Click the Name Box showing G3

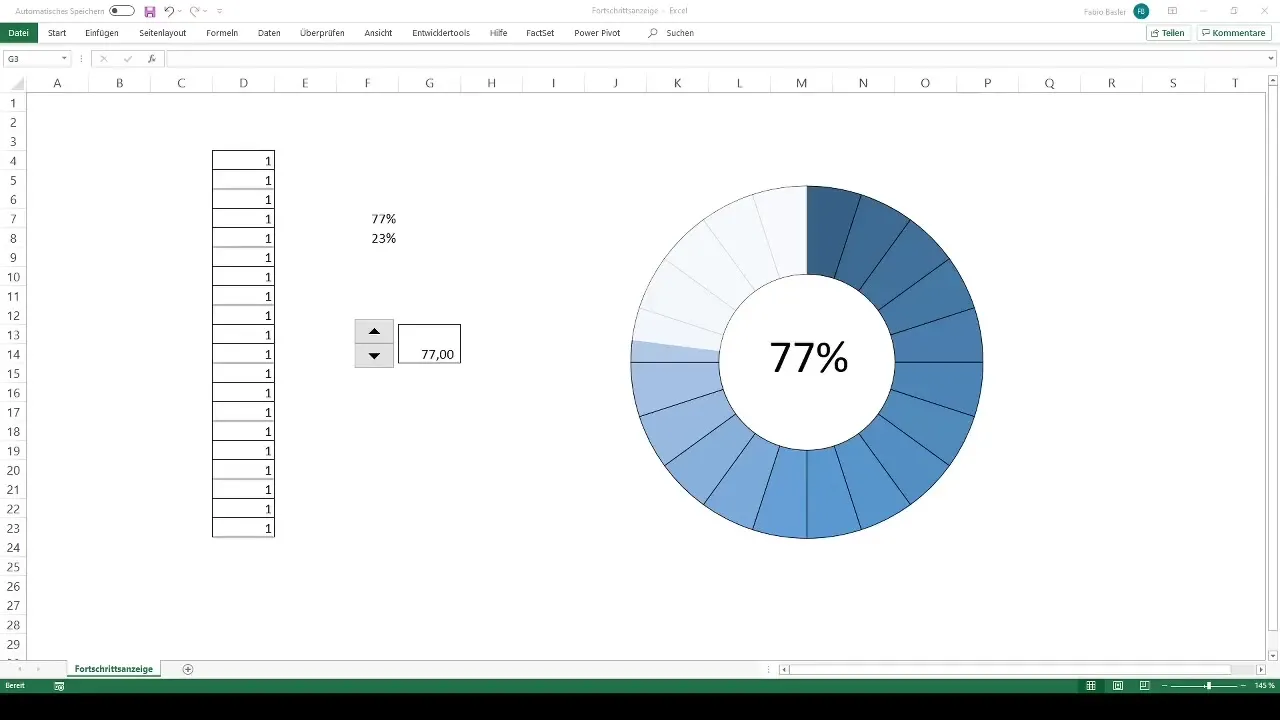coord(30,59)
